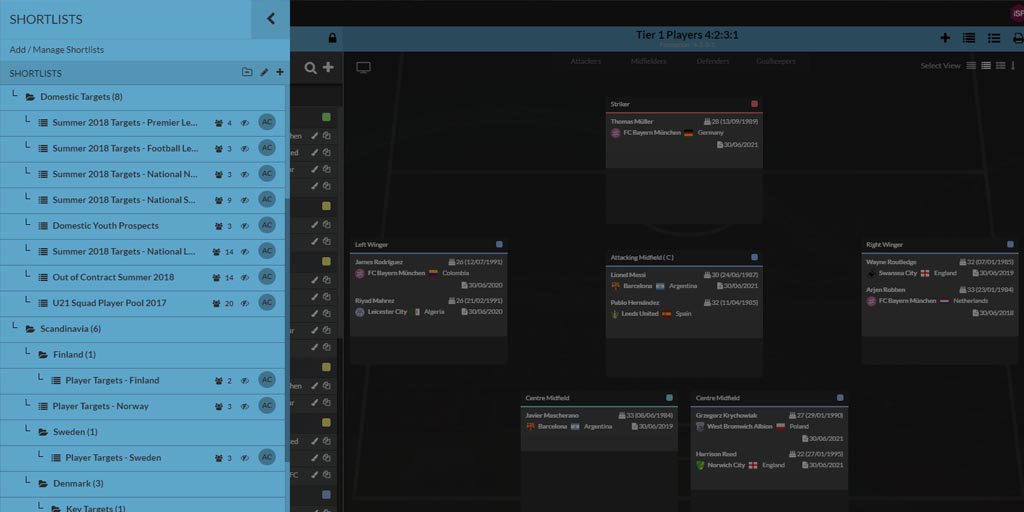Click AC avatar on Player Targets - Sweden row
1024x512 pixels.
[266, 457]
